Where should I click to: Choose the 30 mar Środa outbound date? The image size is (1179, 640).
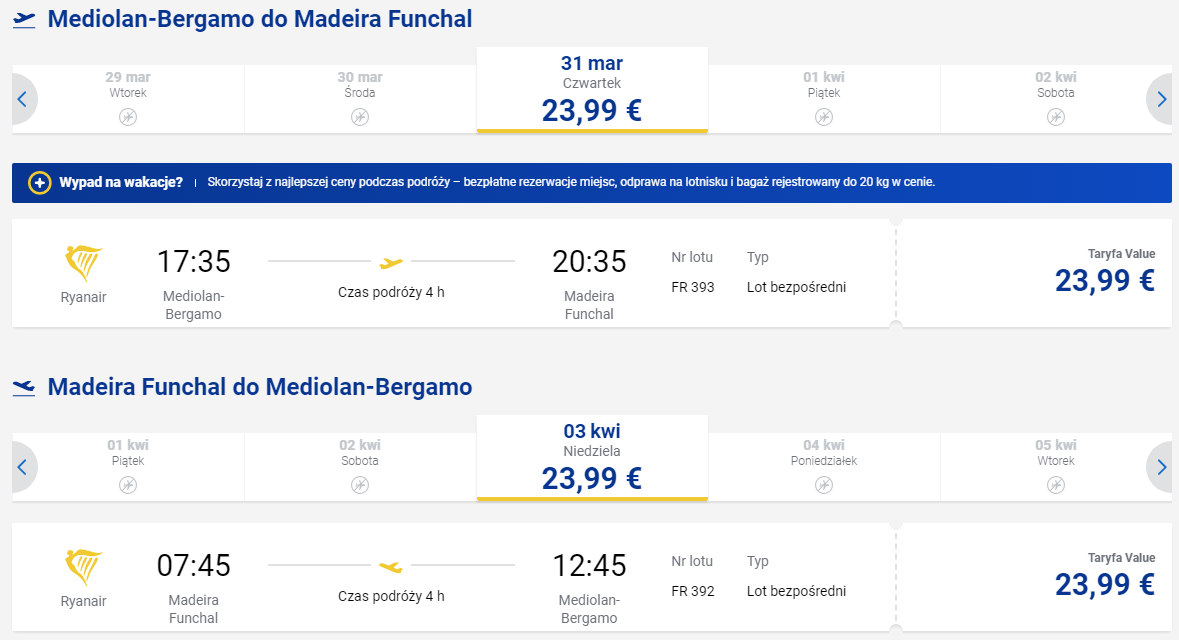click(360, 99)
